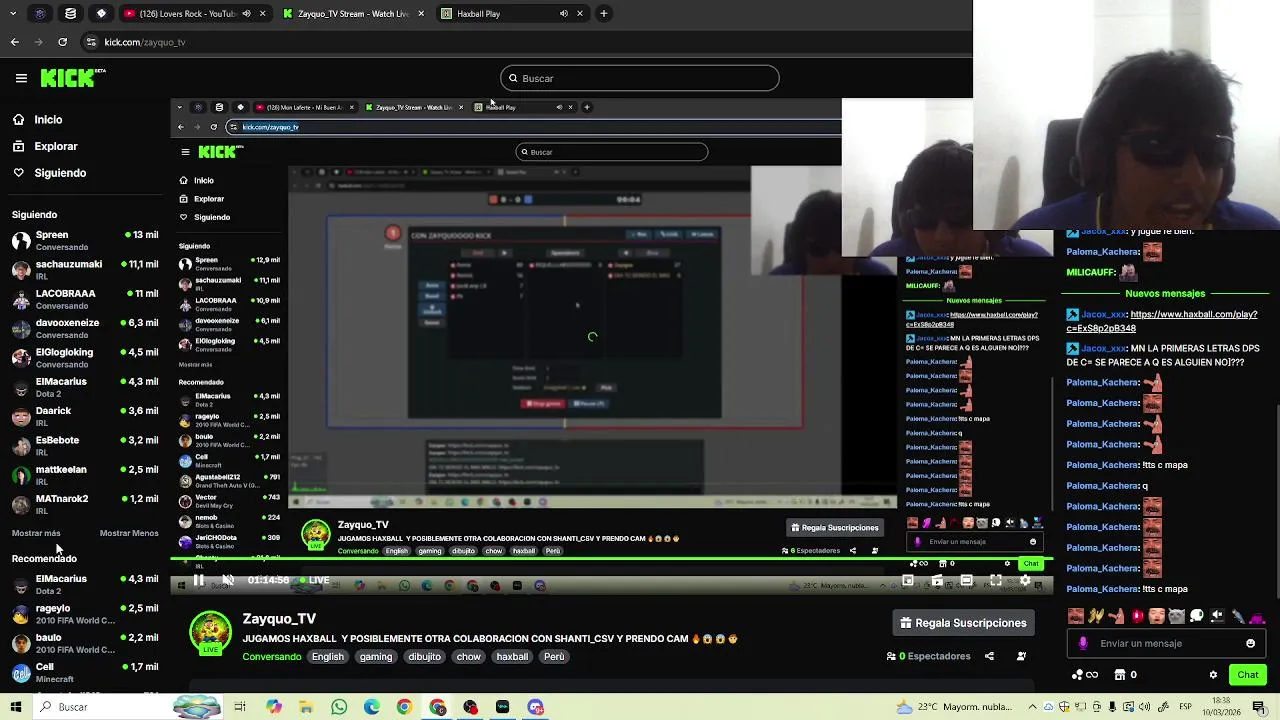
Task: Open Spreen channel in sidebar
Action: [85, 240]
